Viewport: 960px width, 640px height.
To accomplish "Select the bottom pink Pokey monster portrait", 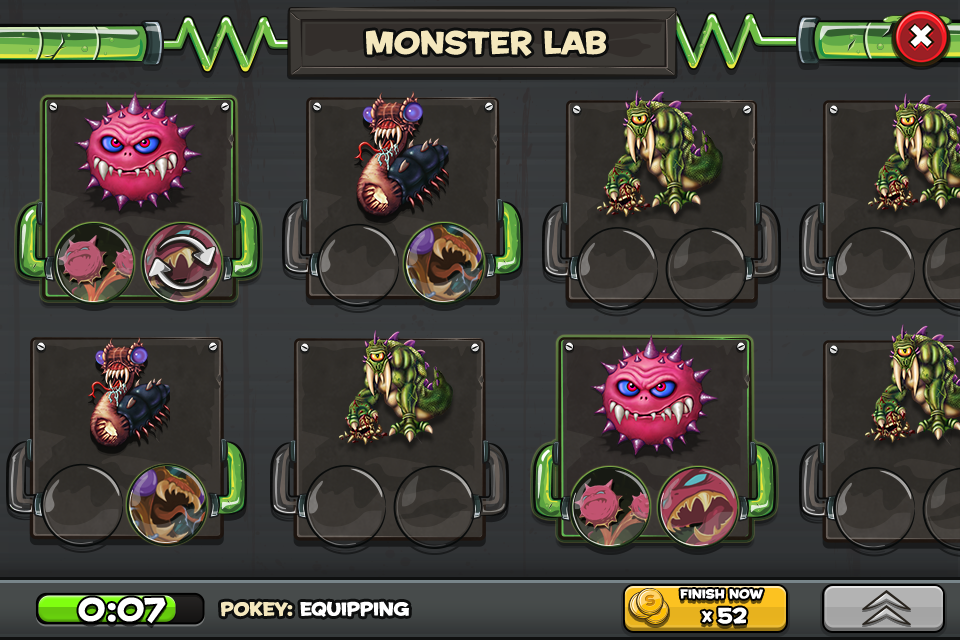I will tap(653, 396).
